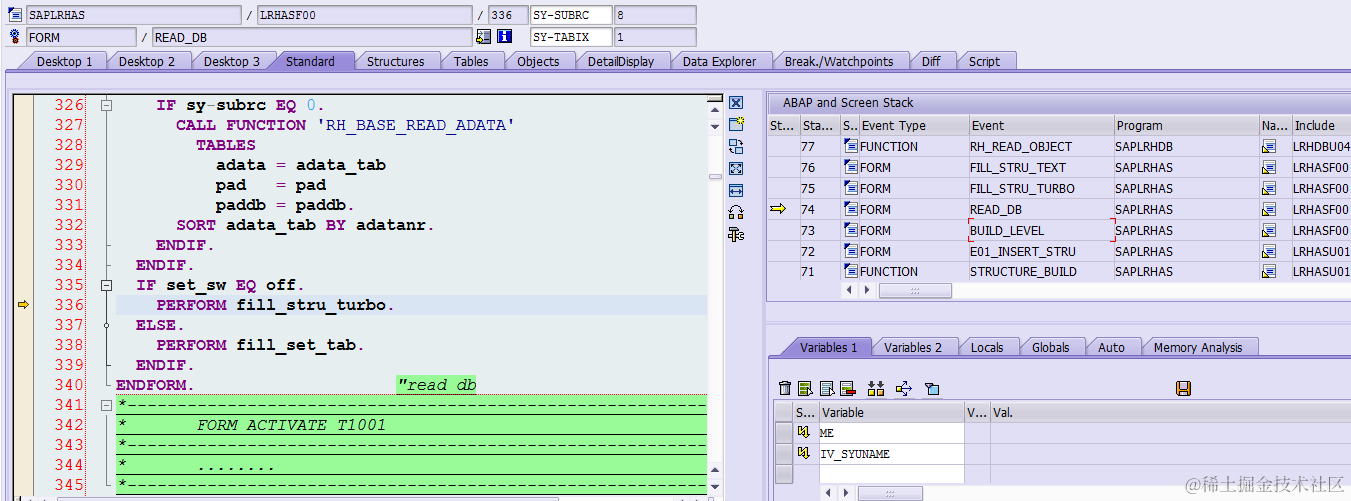This screenshot has height=501, width=1351.
Task: Click the change icon beside variable ME
Action: pos(804,433)
